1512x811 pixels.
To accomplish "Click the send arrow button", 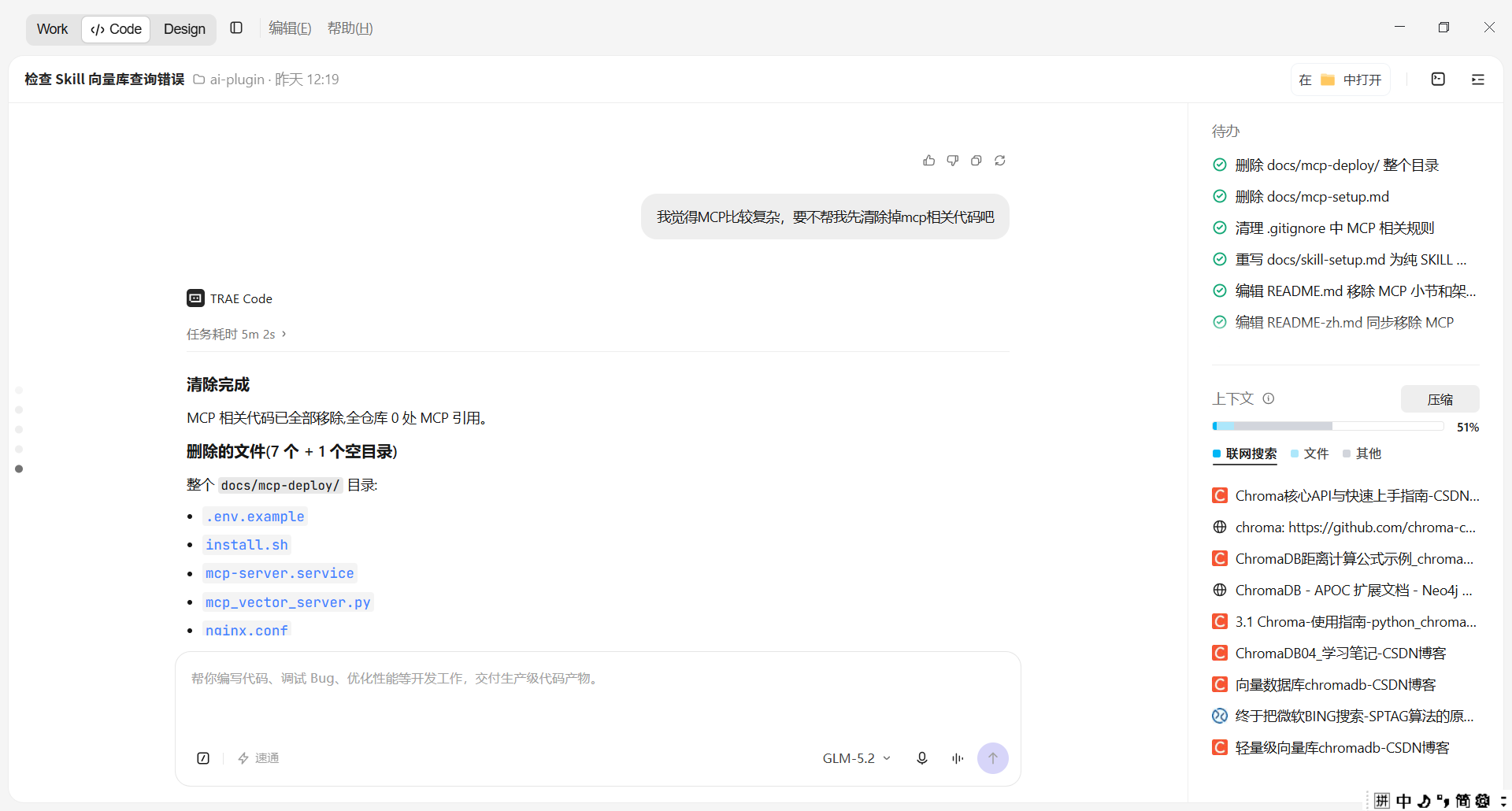I will click(x=993, y=758).
